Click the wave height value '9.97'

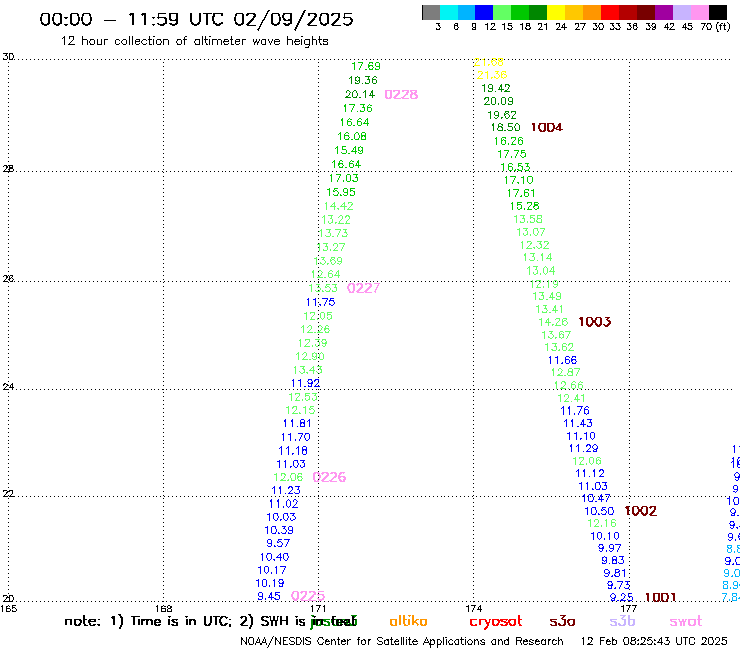tap(610, 548)
